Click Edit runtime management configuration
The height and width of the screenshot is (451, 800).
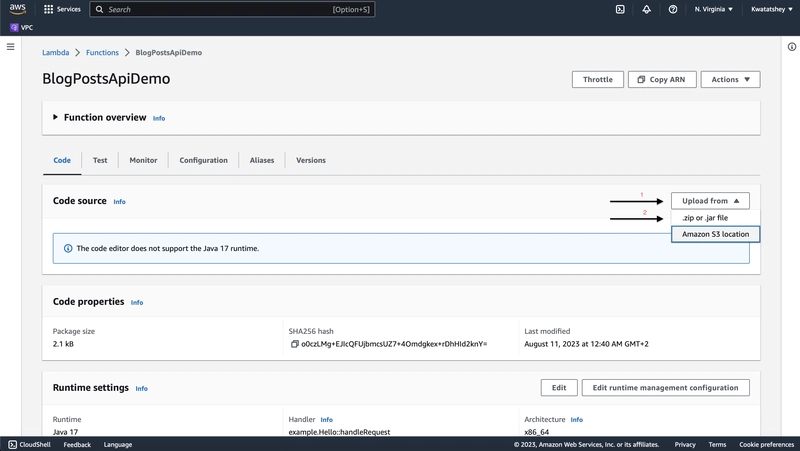[x=665, y=388]
